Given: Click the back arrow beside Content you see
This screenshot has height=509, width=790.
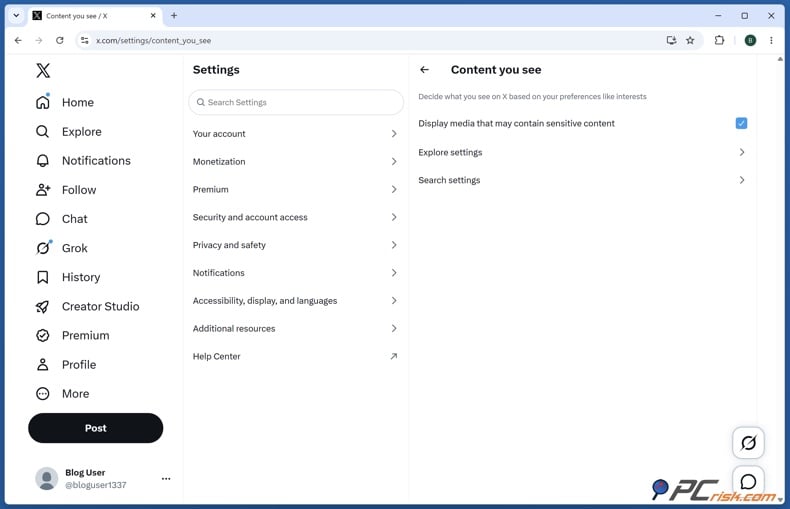Looking at the screenshot, I should click(425, 70).
